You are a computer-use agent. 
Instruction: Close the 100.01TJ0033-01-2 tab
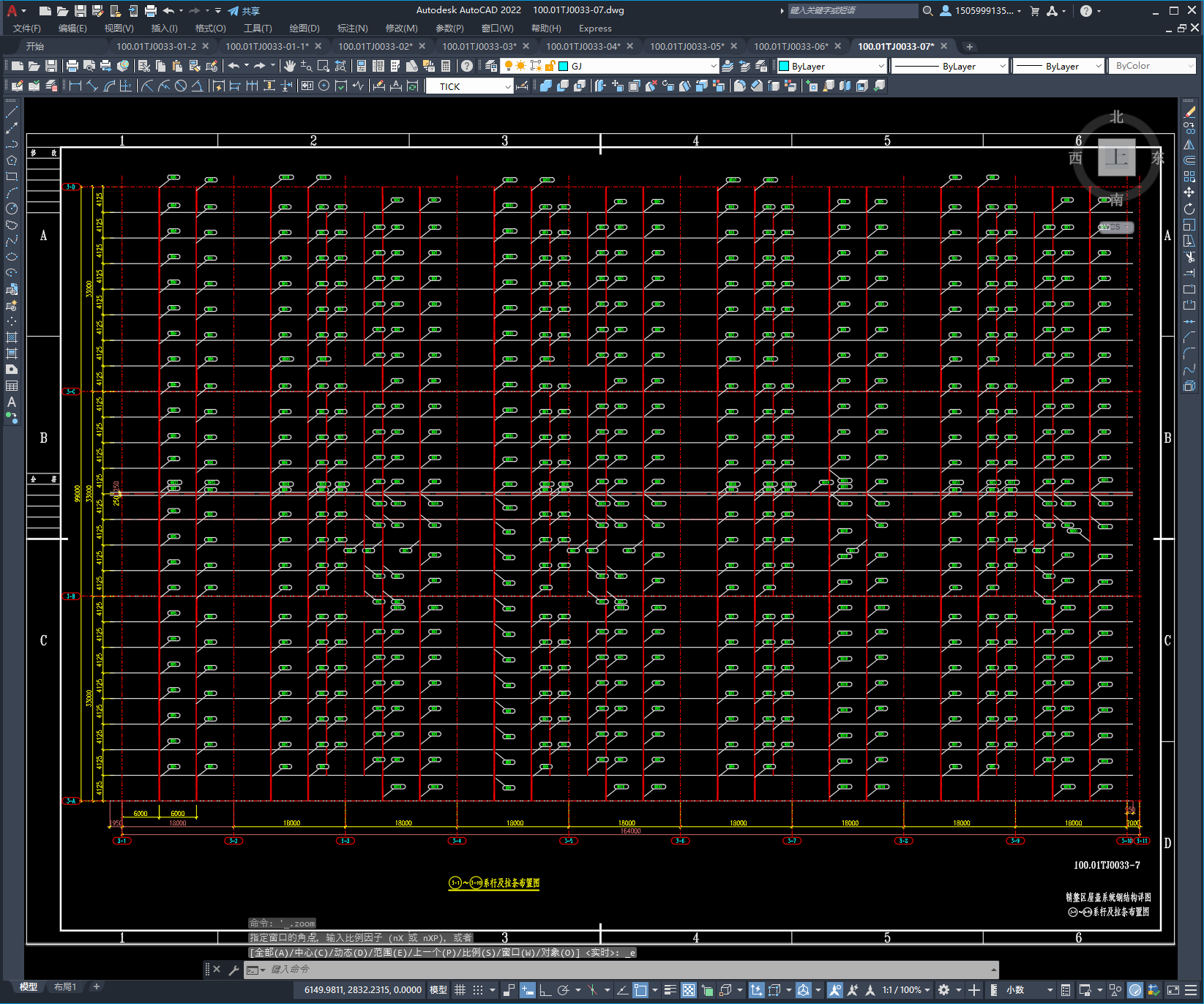coord(206,46)
